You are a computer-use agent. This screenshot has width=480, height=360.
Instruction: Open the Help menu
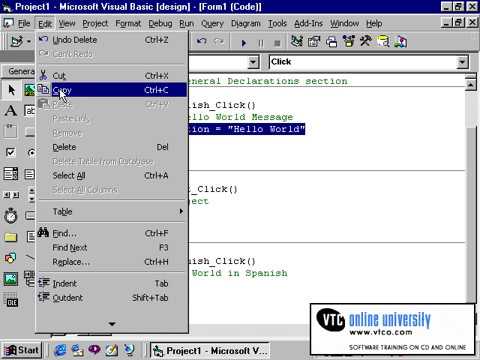pos(374,23)
